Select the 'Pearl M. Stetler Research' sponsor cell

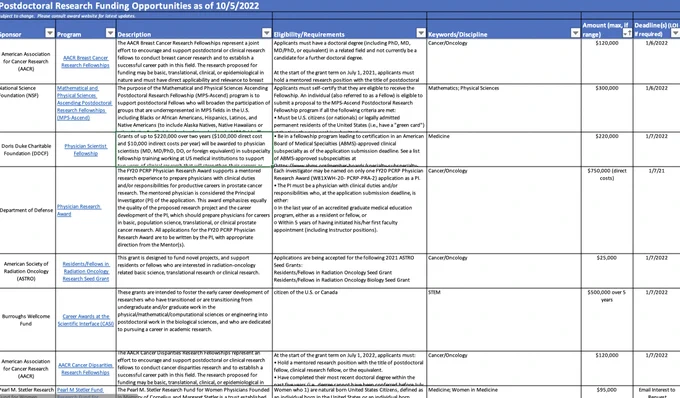[x=27, y=392]
